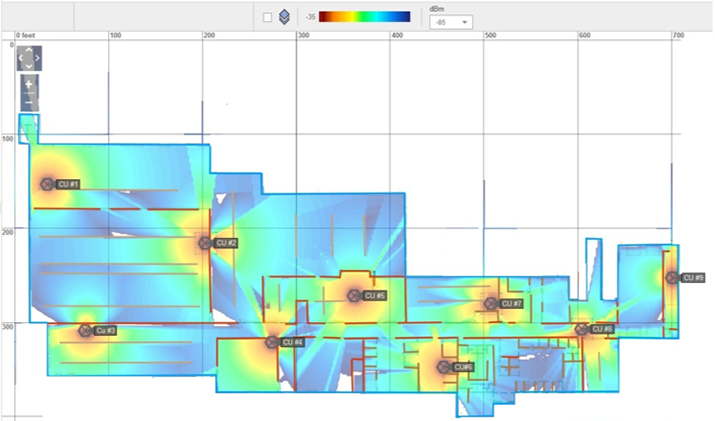Pan the map left with the arrow

[20, 58]
